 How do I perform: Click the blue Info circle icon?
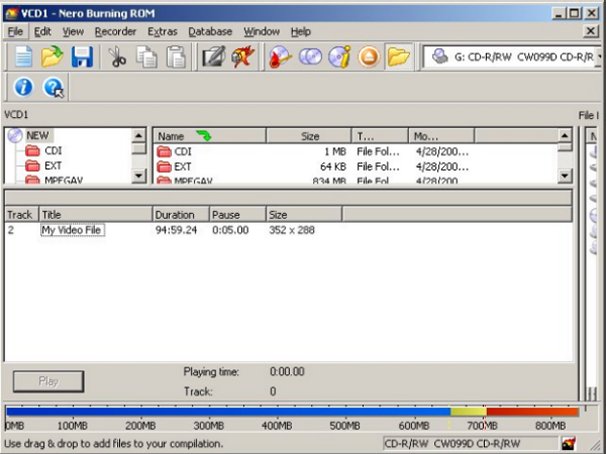[x=24, y=87]
